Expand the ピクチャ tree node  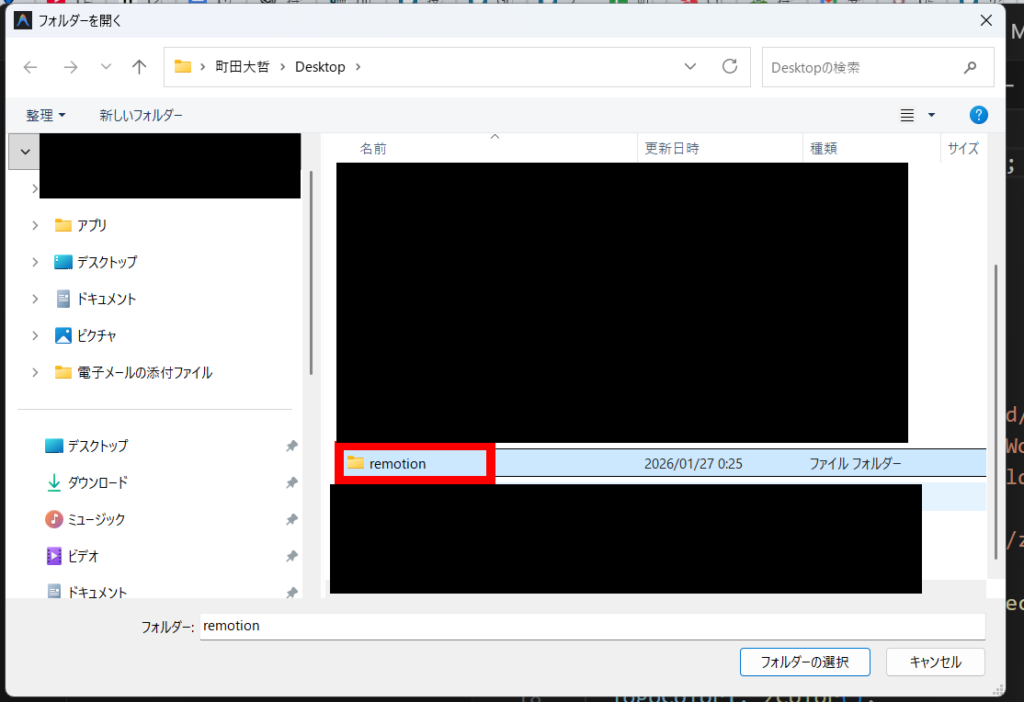point(35,335)
